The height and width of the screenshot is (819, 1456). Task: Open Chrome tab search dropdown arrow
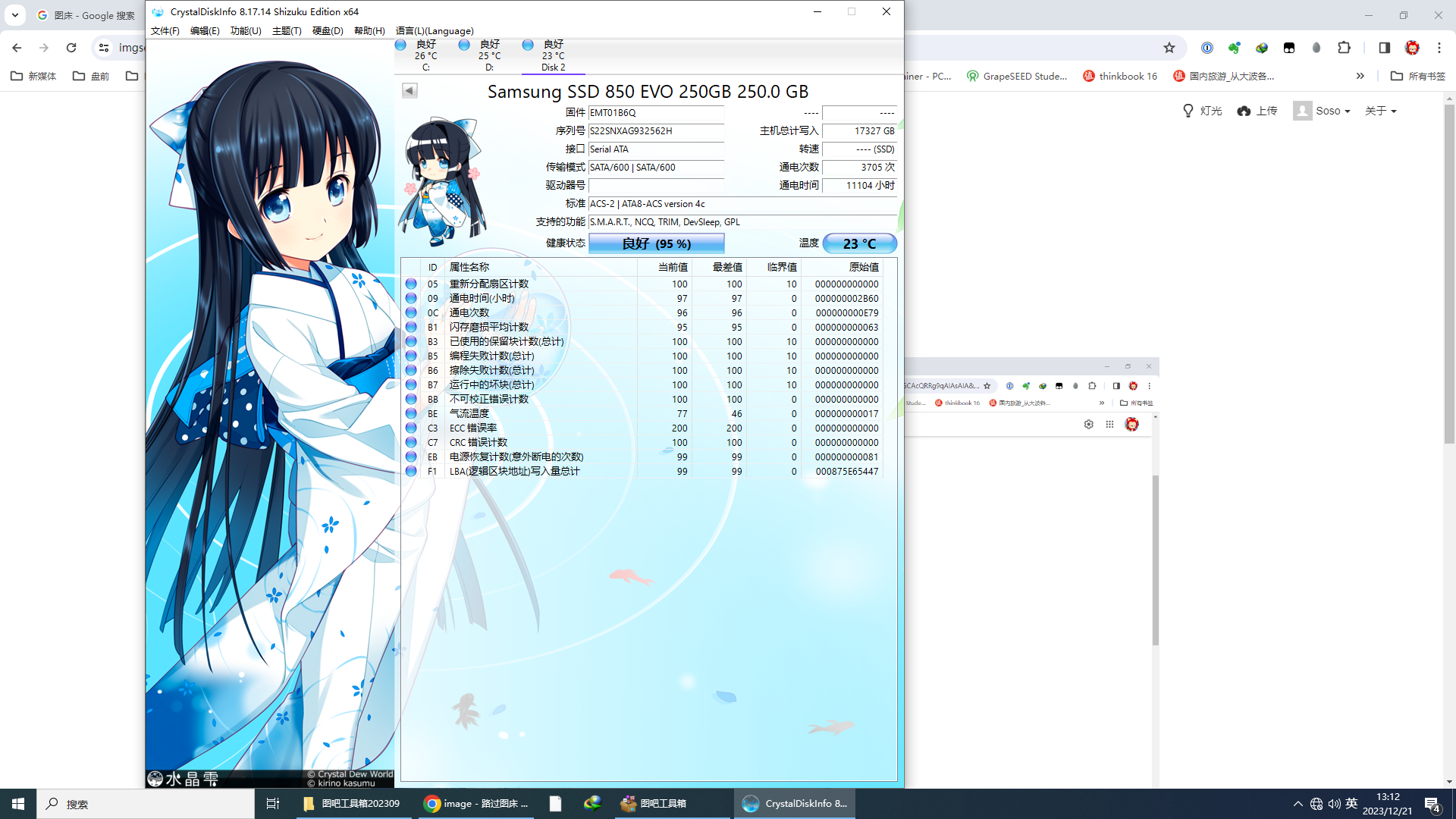click(x=14, y=14)
